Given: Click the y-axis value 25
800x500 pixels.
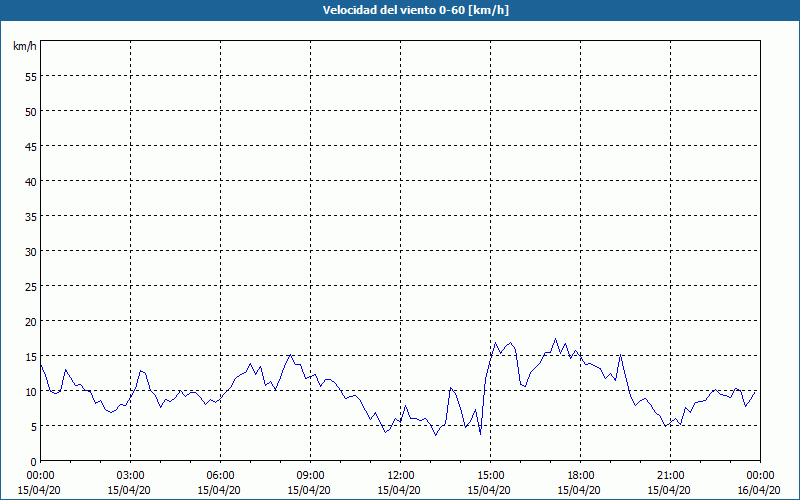Looking at the screenshot, I should coord(31,286).
